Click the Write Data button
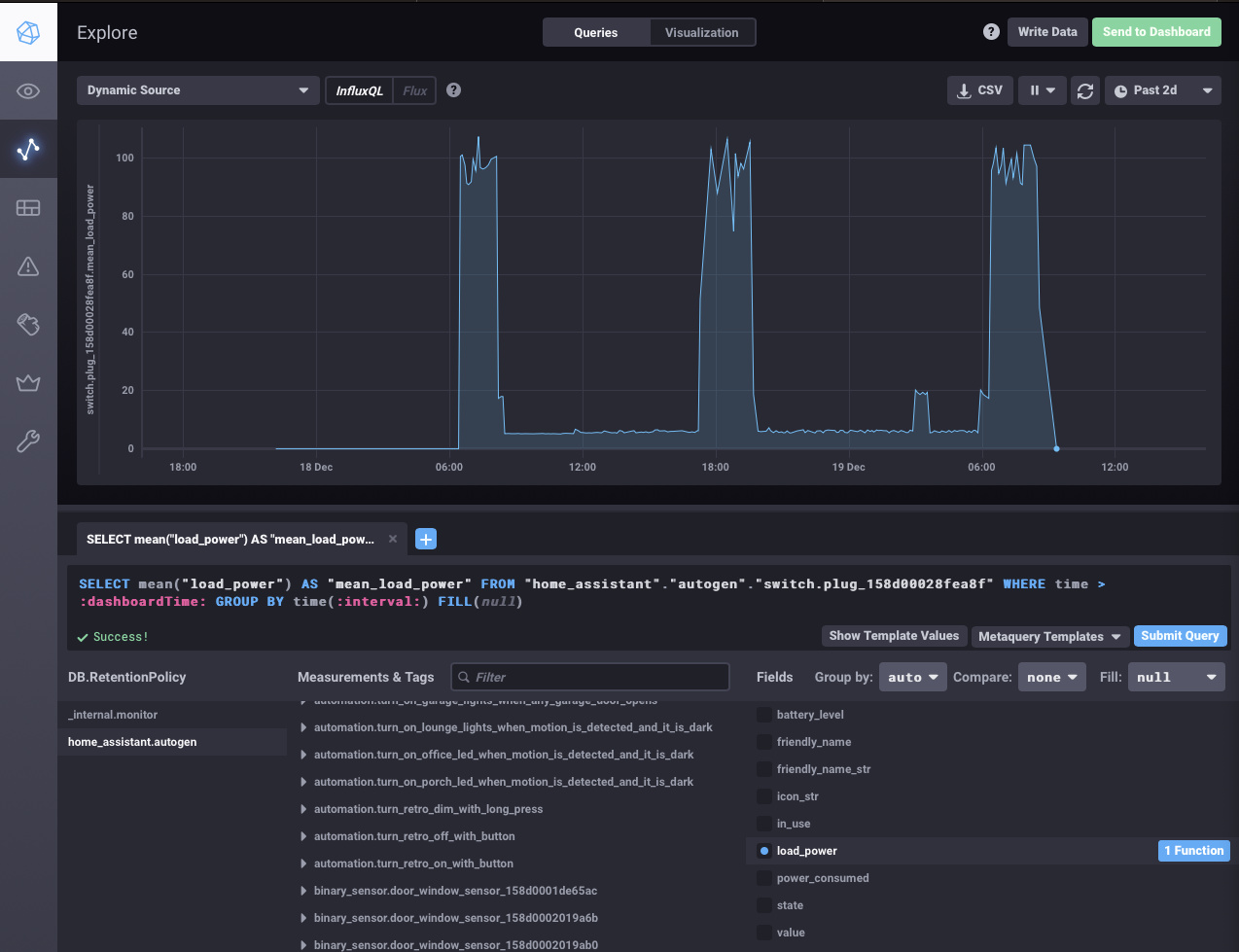 [1047, 32]
